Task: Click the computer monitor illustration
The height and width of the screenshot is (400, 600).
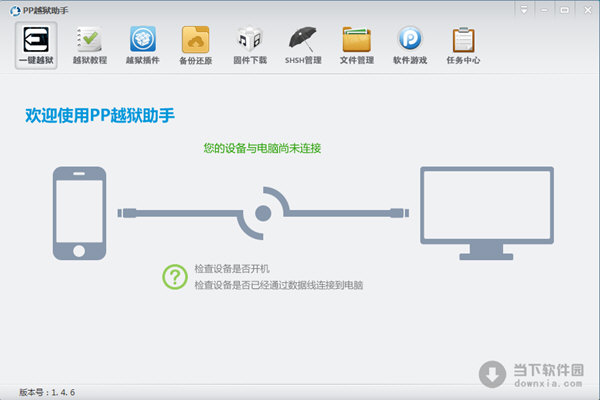Action: click(x=487, y=213)
